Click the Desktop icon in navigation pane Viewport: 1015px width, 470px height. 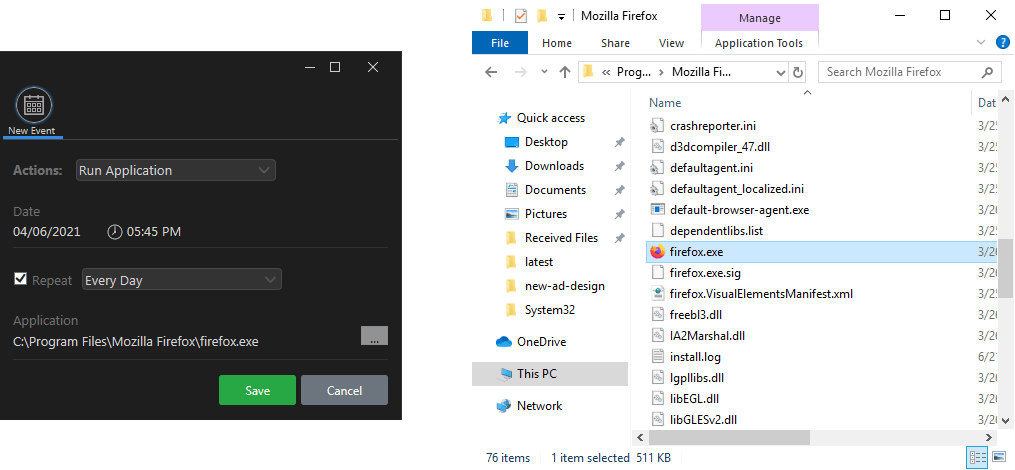pyautogui.click(x=511, y=142)
